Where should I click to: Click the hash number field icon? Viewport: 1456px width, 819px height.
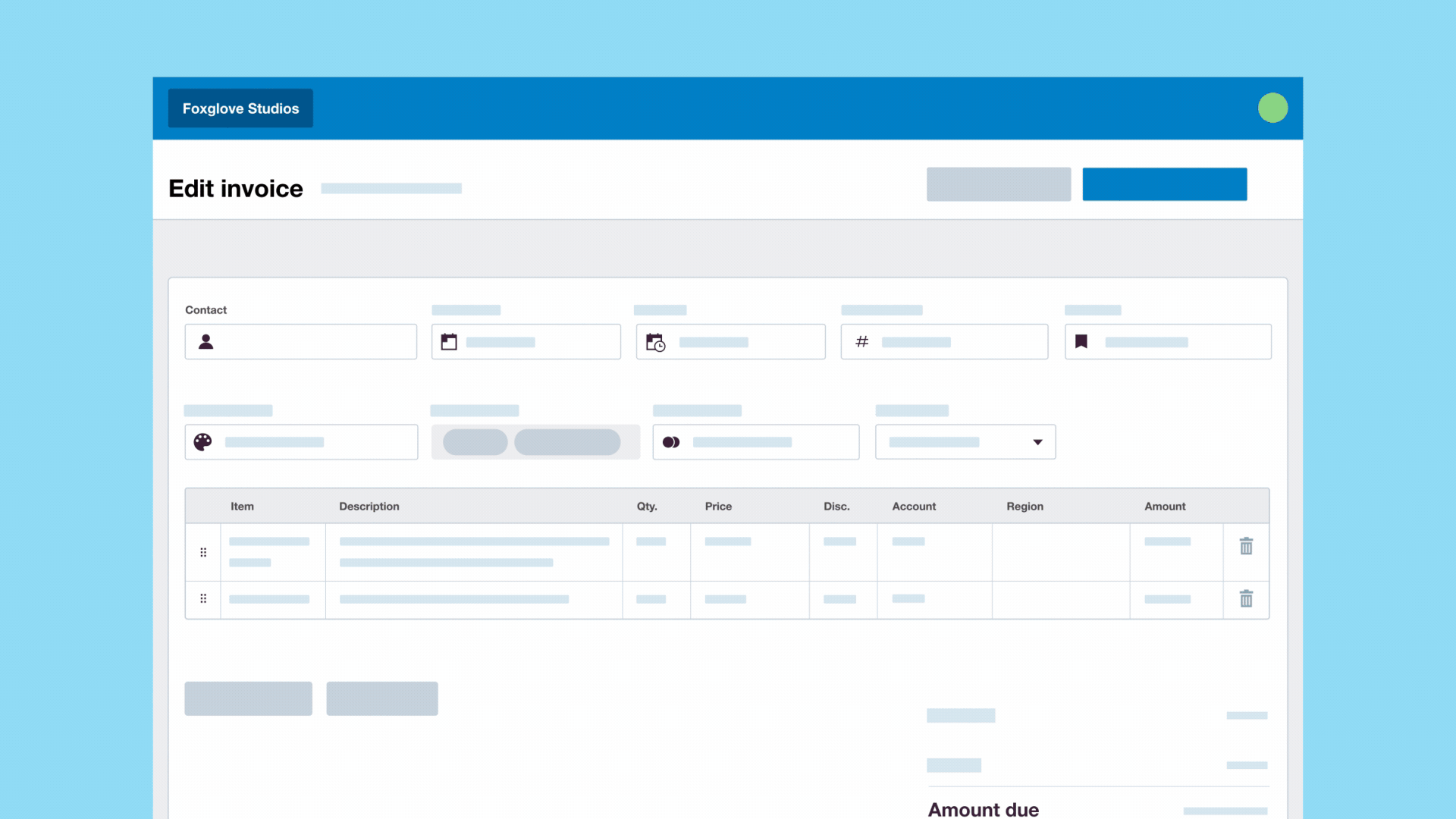click(861, 342)
